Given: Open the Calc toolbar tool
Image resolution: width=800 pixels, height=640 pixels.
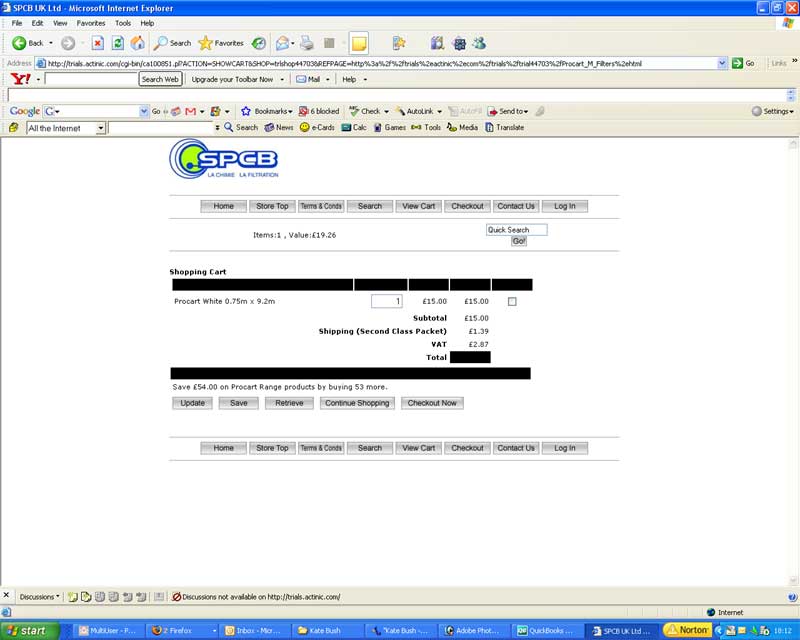Looking at the screenshot, I should [x=346, y=128].
